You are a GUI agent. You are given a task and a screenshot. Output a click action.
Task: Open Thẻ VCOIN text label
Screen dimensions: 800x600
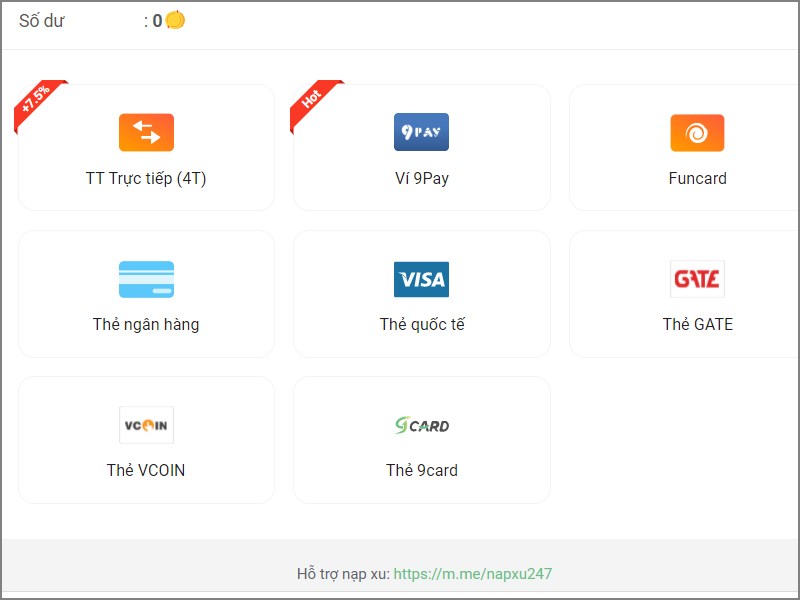(146, 470)
